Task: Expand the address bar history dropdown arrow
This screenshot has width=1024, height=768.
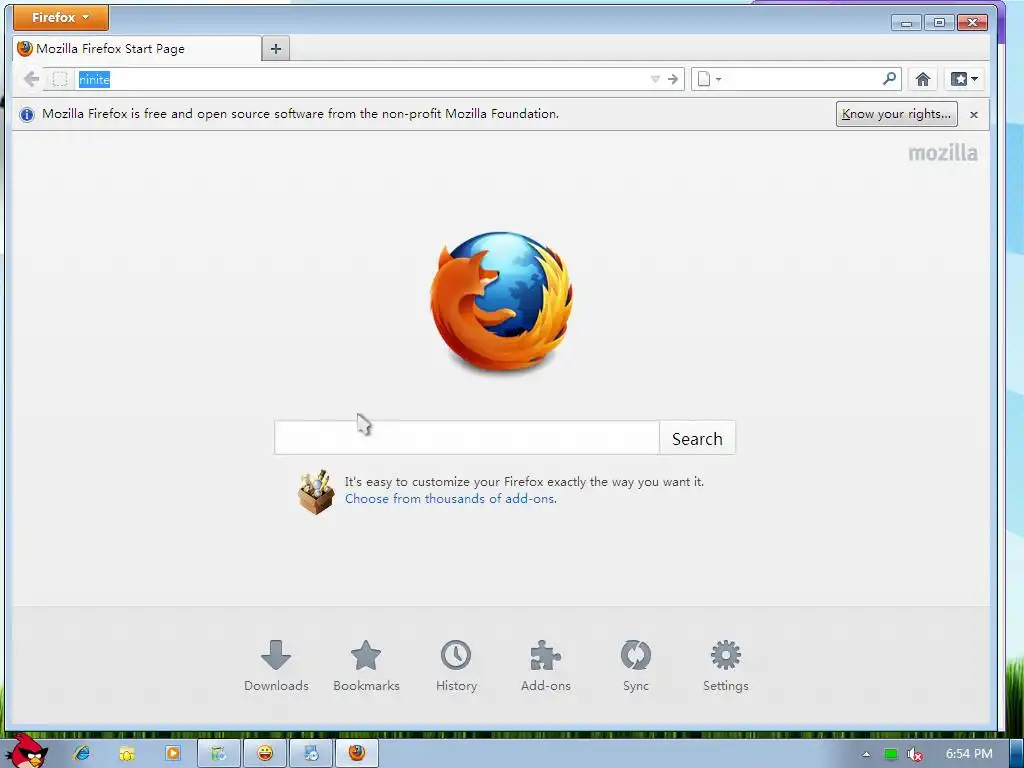Action: click(x=655, y=80)
